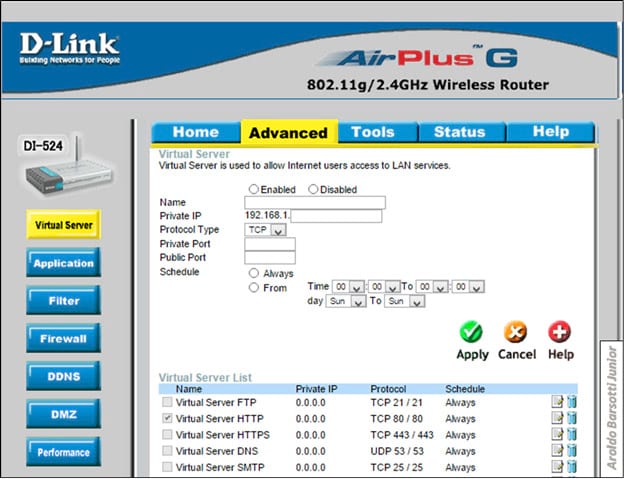Open the start time minute dropdown
Image resolution: width=629 pixels, height=479 pixels.
point(384,287)
